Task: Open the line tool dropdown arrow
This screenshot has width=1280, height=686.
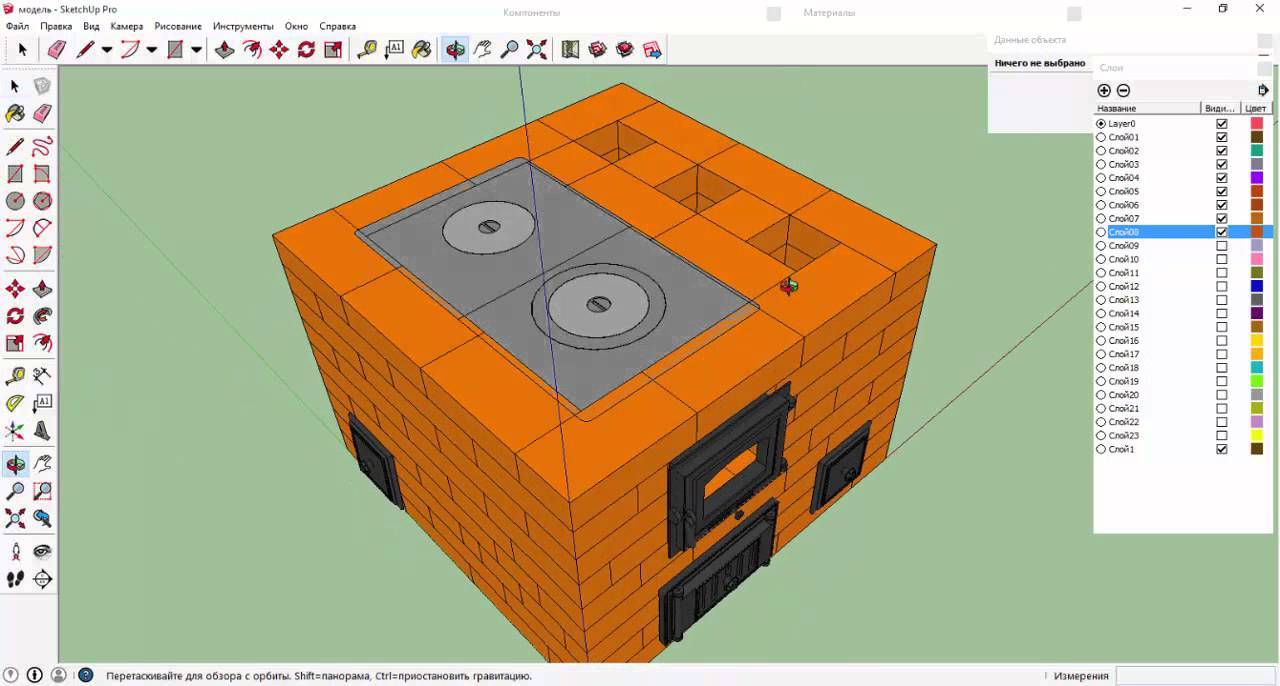Action: pyautogui.click(x=107, y=49)
